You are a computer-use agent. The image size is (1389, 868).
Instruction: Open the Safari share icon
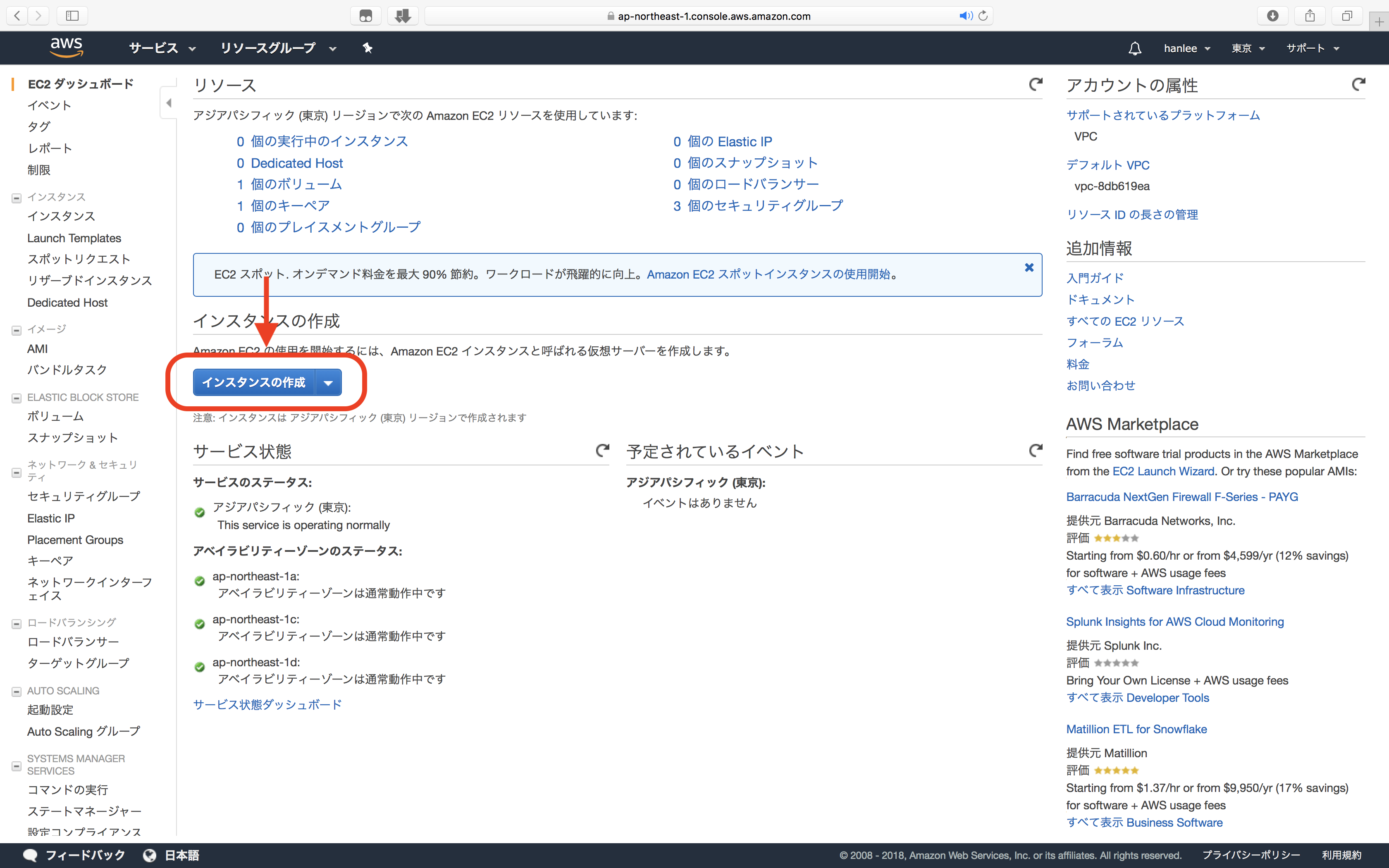point(1310,16)
